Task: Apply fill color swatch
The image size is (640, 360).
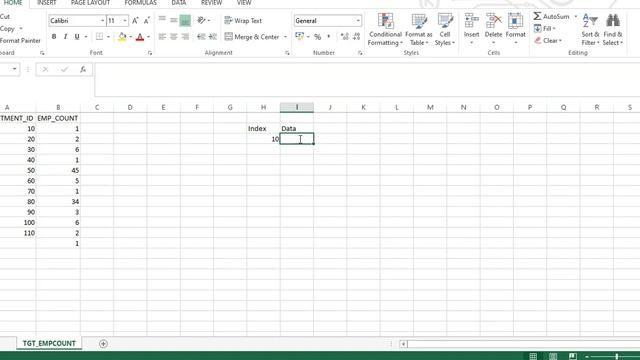Action: [122, 37]
